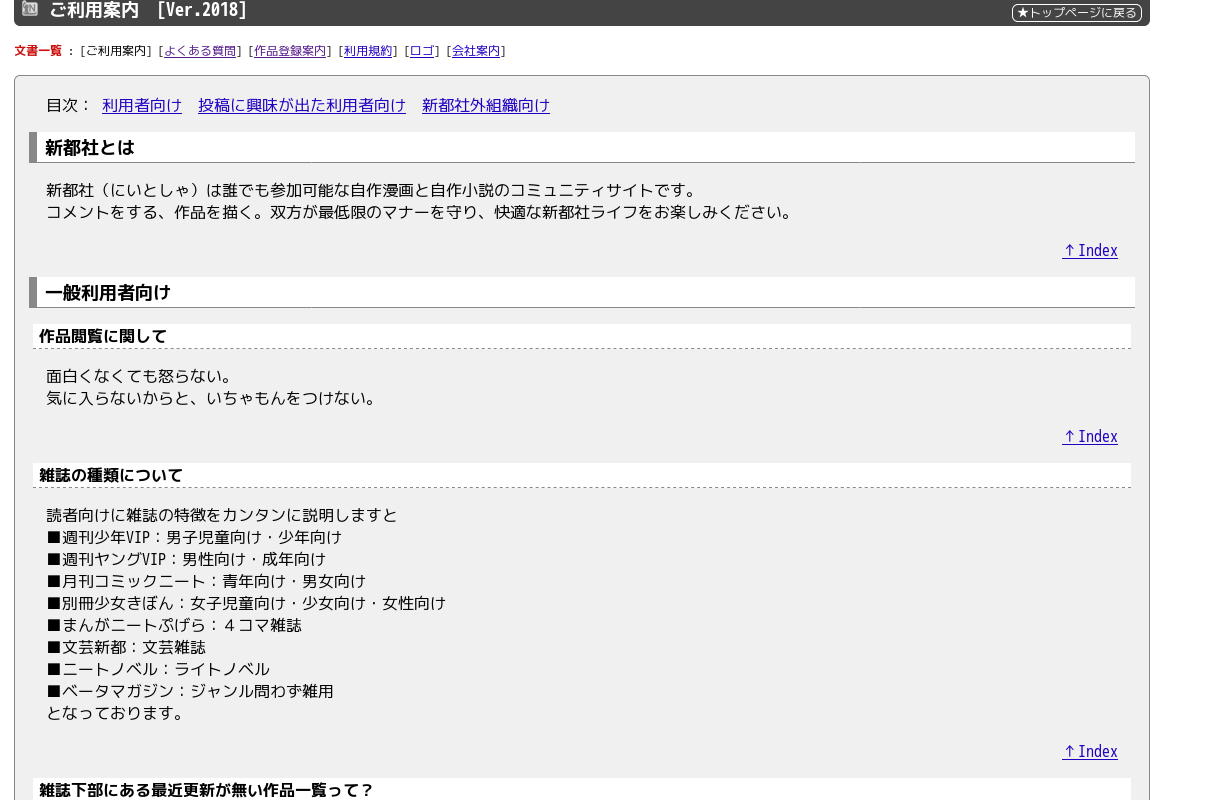Click the line ■月刊コミックニート：青年向け・男女向け
The image size is (1227, 800).
206,582
